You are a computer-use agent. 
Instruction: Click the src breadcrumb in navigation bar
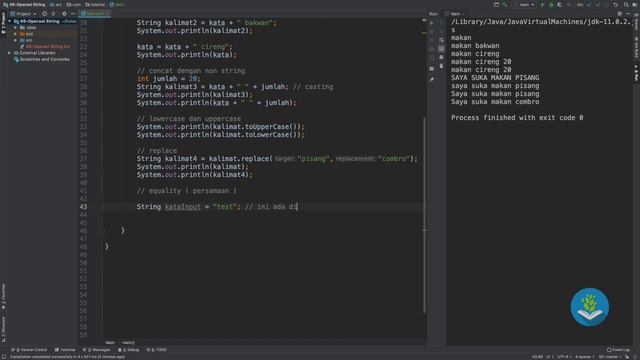click(x=56, y=4)
